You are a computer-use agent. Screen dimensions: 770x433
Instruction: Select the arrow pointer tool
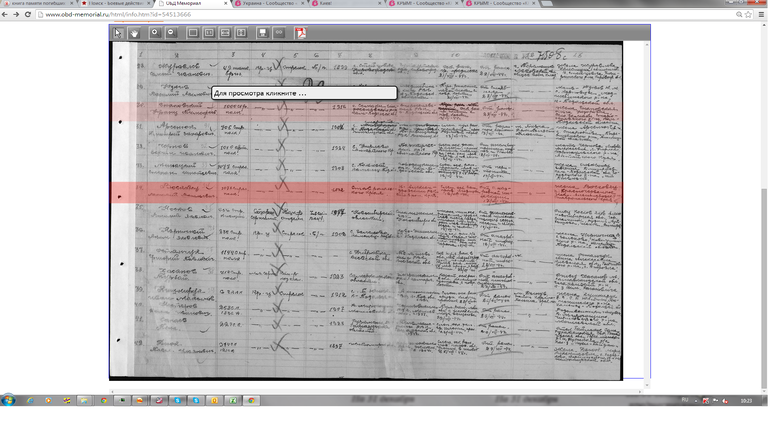point(118,33)
